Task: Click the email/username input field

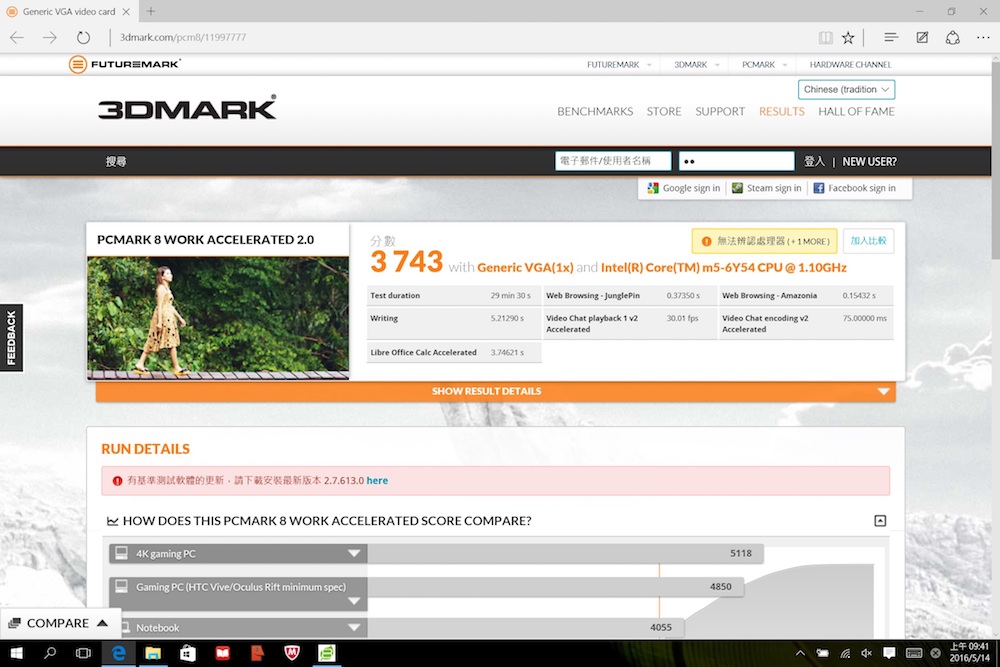Action: [x=612, y=160]
